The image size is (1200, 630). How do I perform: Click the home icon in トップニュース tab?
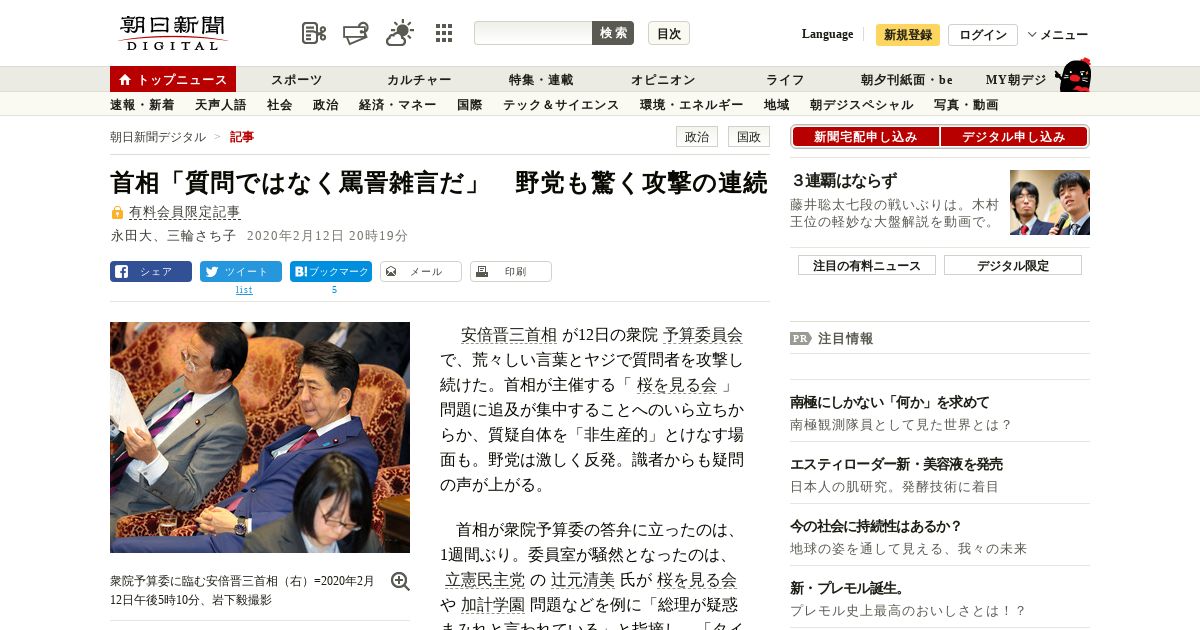[x=125, y=79]
